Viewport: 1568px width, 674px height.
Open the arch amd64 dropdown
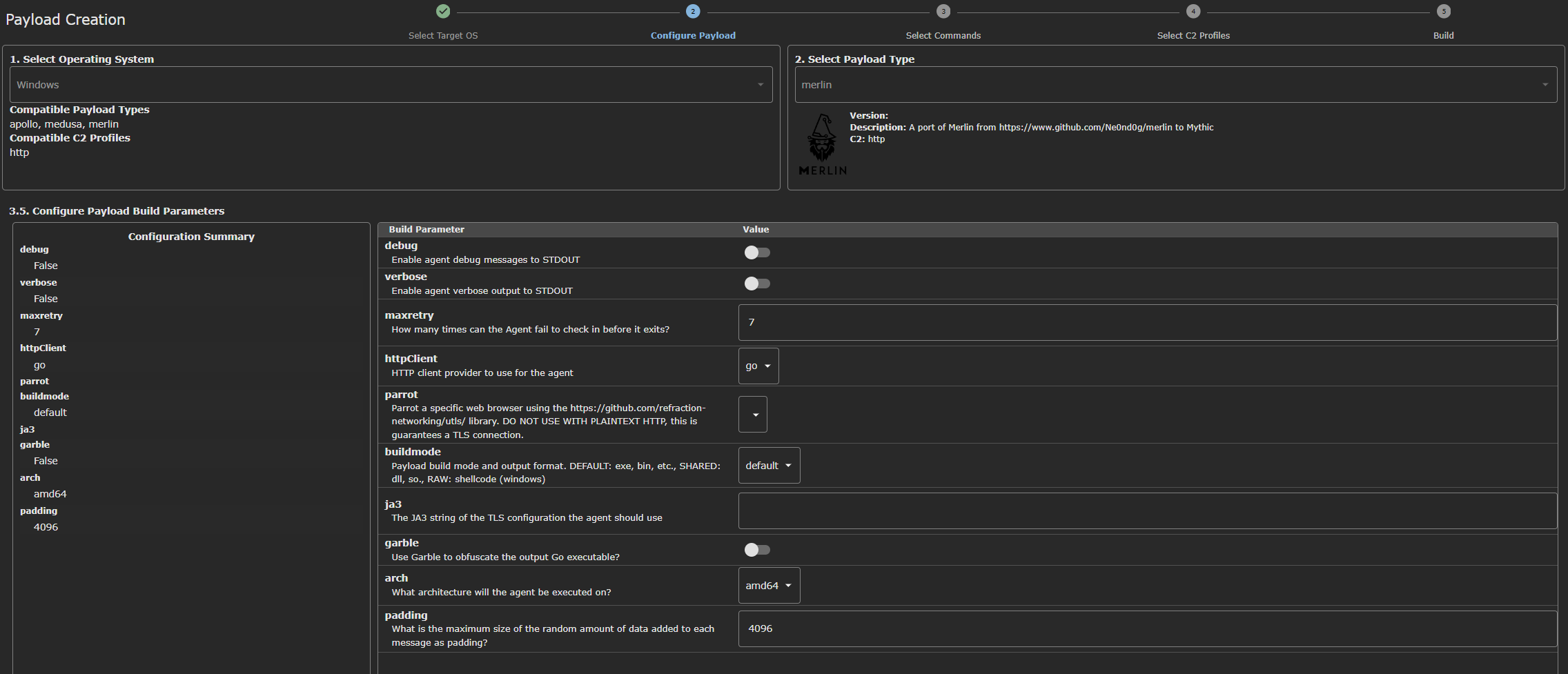pos(769,586)
